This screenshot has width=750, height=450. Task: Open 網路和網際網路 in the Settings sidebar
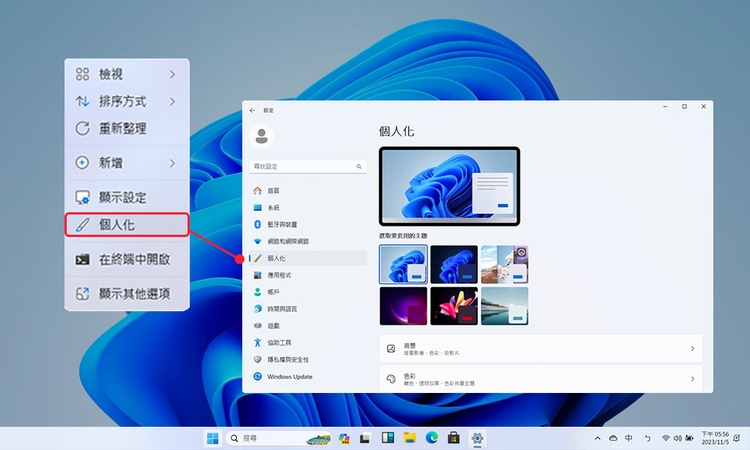click(x=308, y=241)
